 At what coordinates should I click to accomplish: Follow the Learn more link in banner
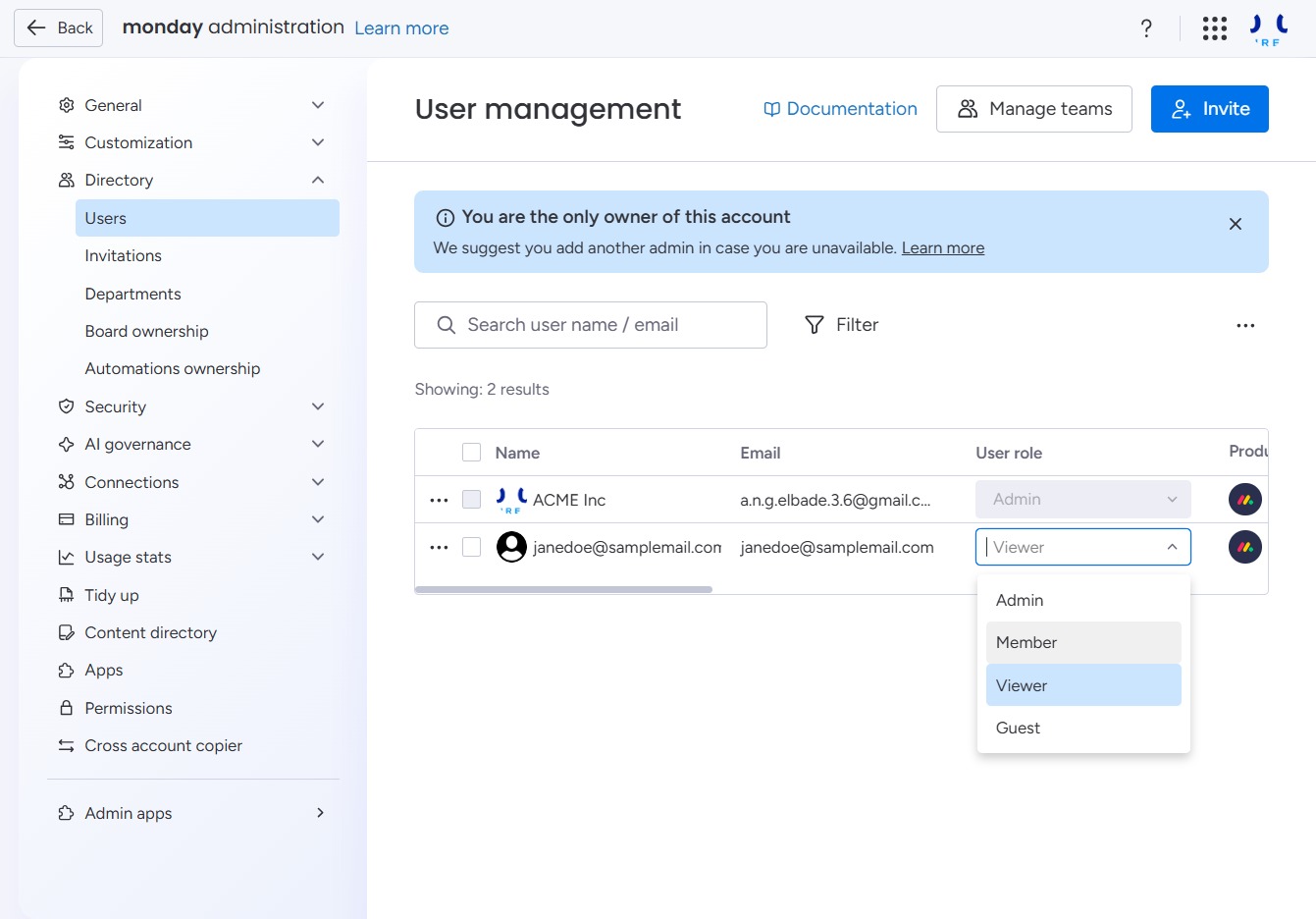click(943, 248)
